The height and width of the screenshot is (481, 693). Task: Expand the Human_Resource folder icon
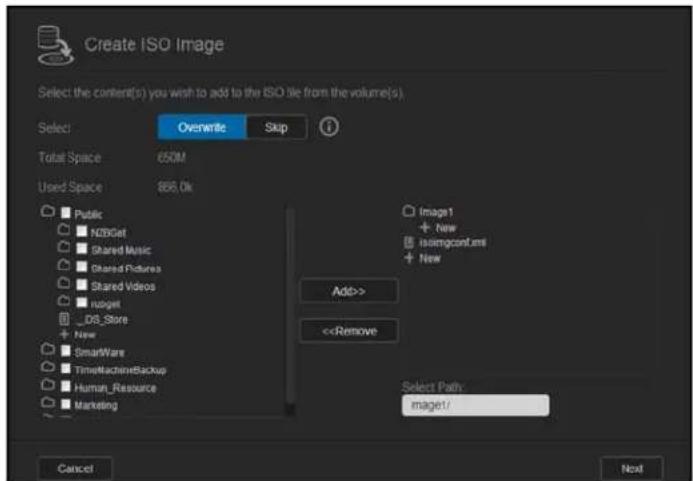pyautogui.click(x=47, y=386)
